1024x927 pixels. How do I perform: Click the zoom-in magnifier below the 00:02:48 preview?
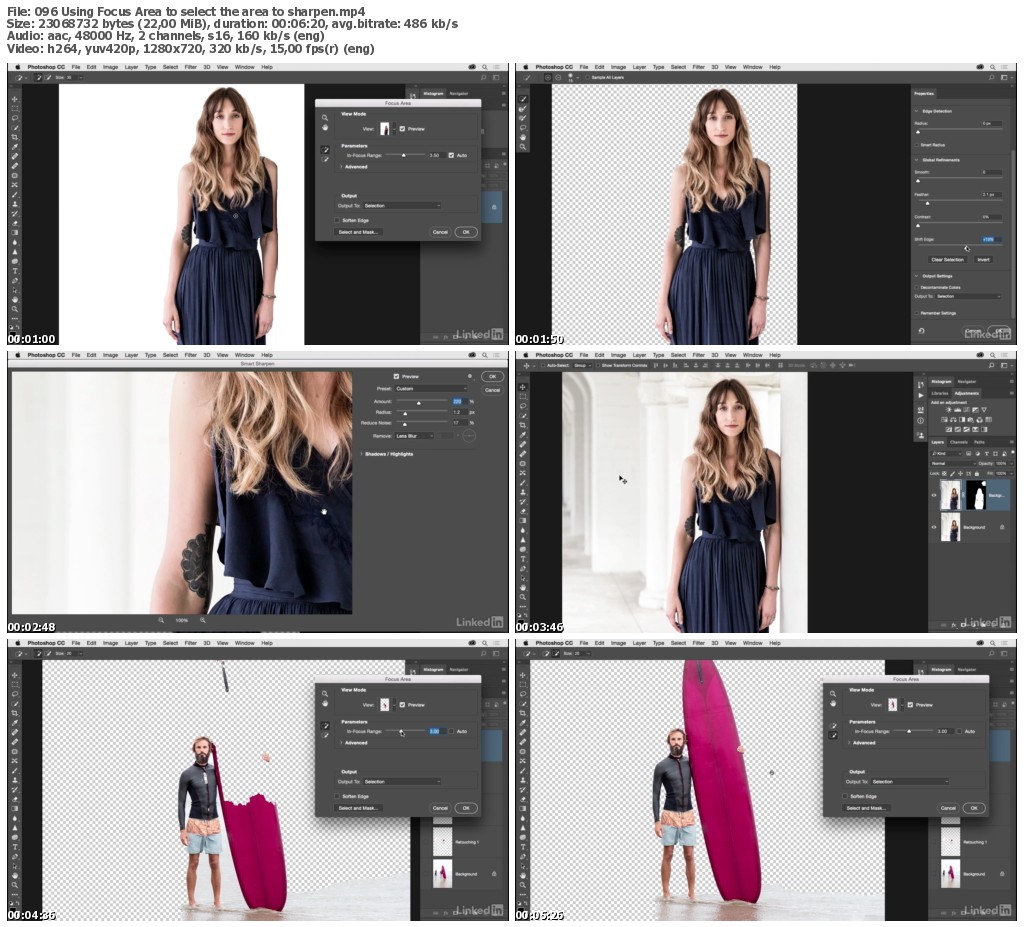(x=202, y=620)
